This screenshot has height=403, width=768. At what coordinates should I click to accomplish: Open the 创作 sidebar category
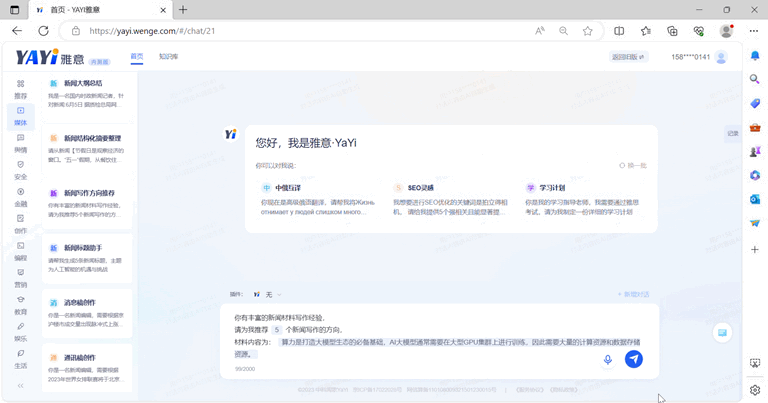21,224
